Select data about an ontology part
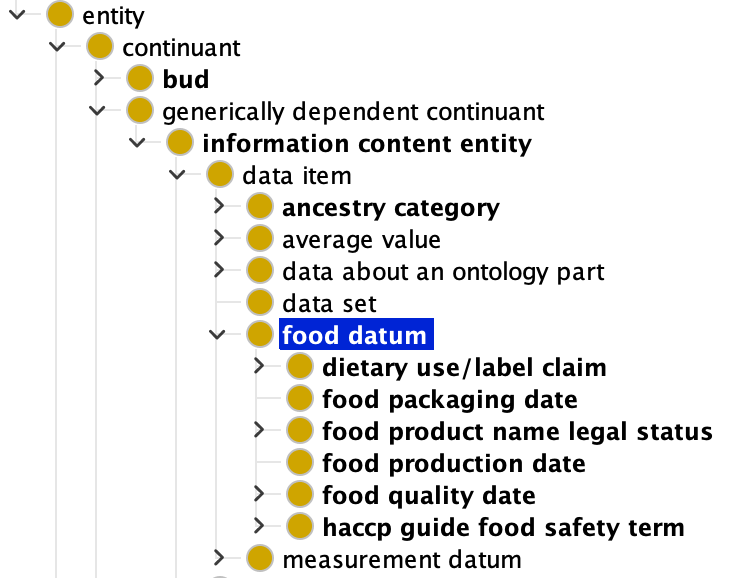Screen dimensions: 742x578 pyautogui.click(x=443, y=272)
